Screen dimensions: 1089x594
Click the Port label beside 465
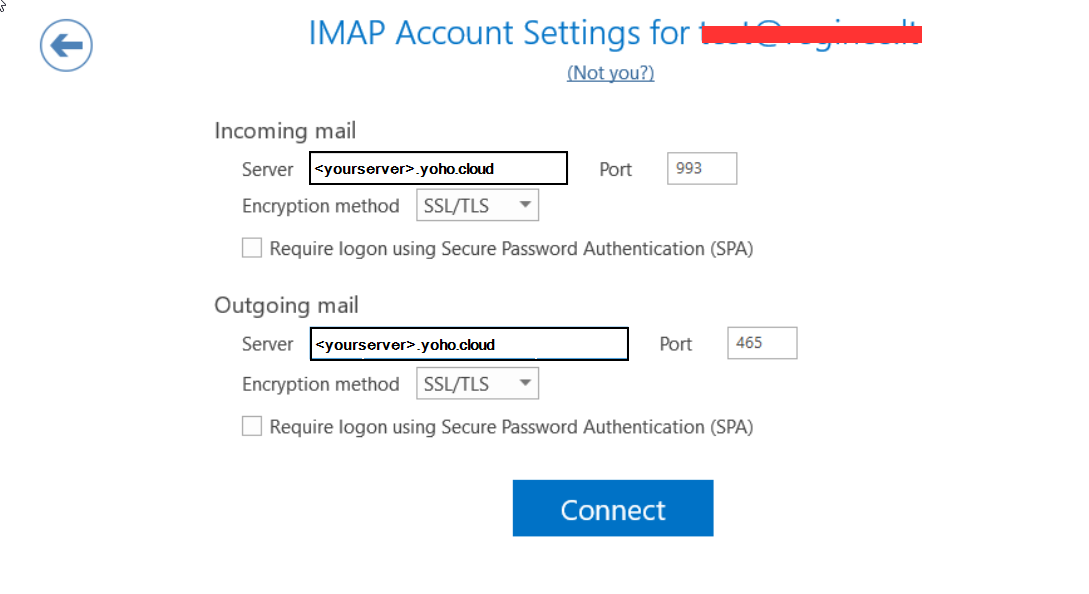coord(676,344)
